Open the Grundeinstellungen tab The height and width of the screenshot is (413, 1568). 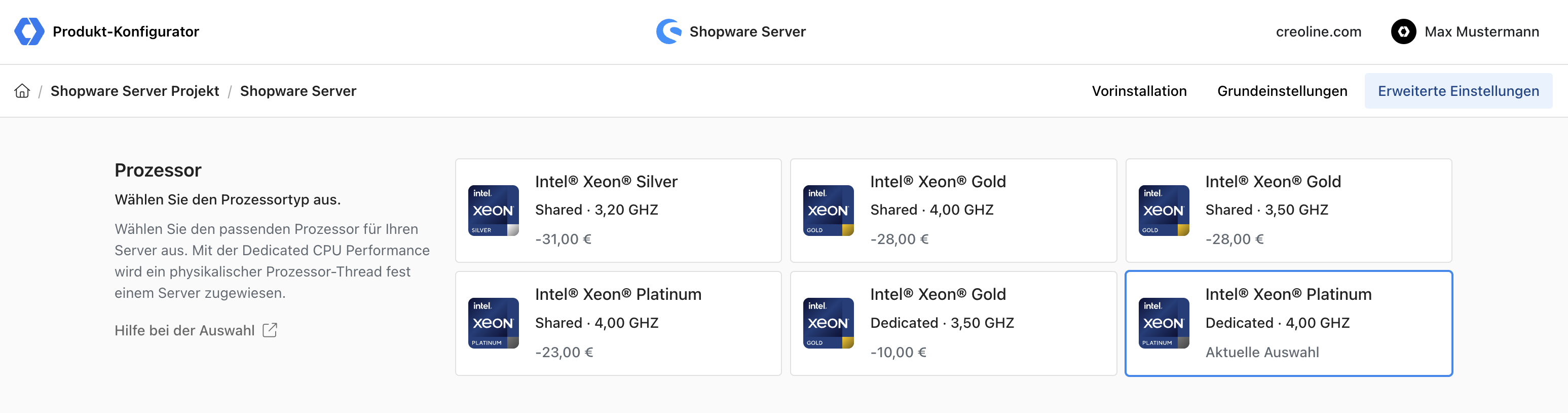(1282, 91)
